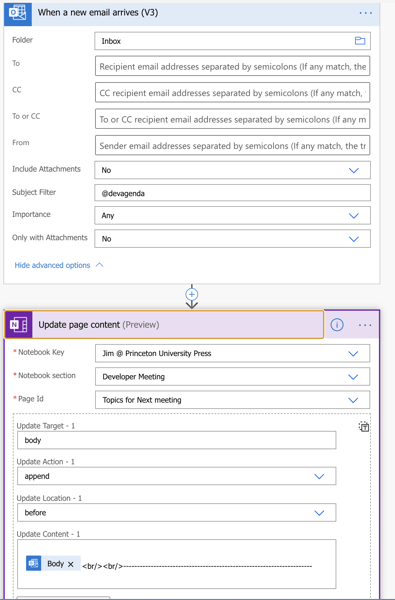Click the delete item icon beside Update Target
Viewport: 395px width, 600px height.
click(x=364, y=426)
